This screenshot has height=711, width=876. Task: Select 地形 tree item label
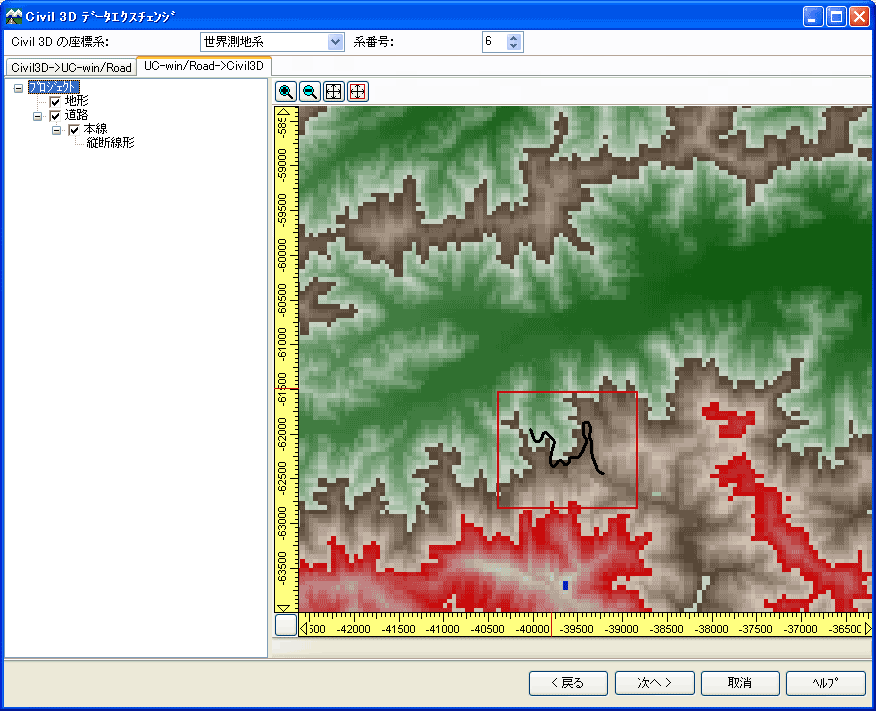pos(77,101)
